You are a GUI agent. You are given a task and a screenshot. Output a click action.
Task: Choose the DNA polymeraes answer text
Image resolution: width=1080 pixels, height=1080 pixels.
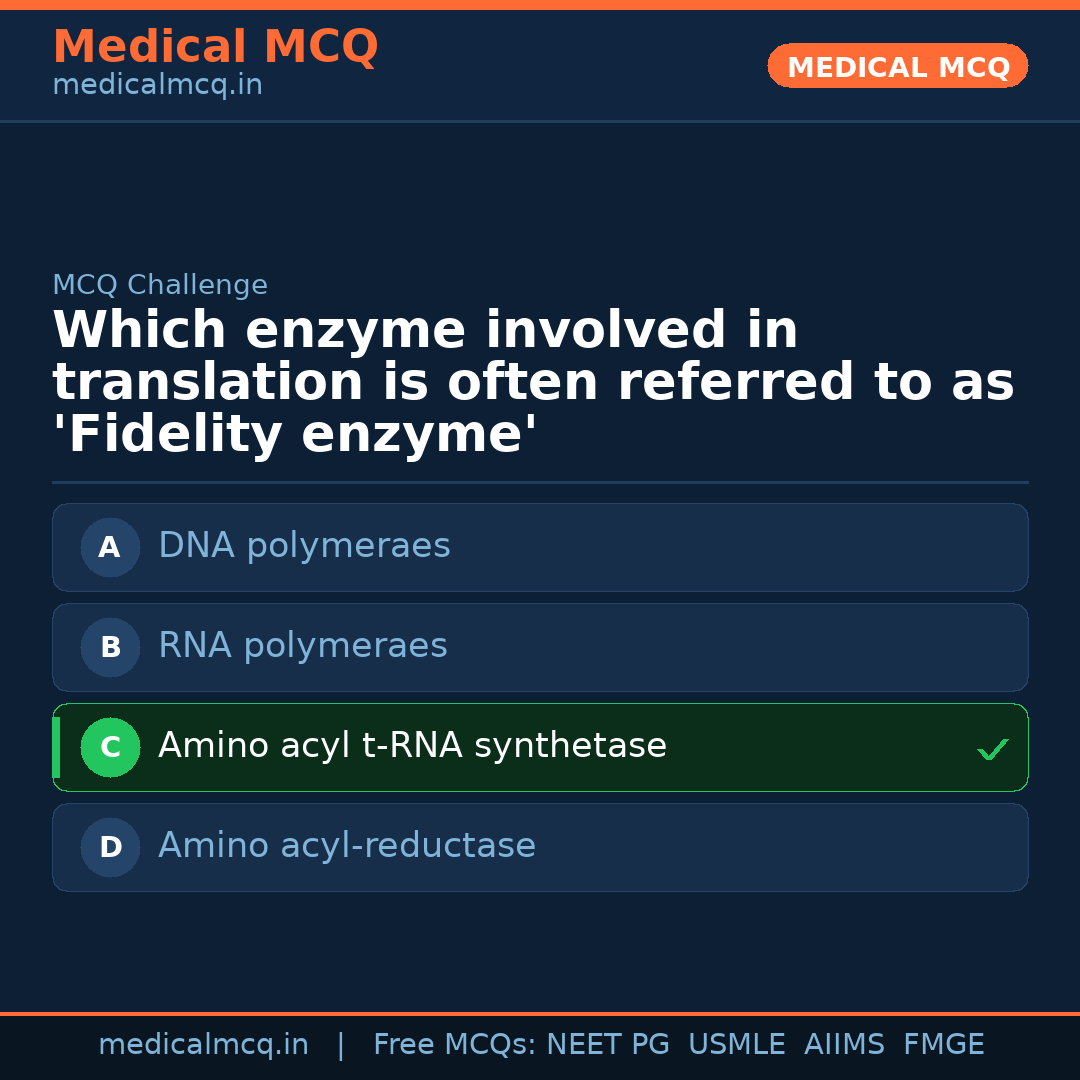tap(304, 546)
